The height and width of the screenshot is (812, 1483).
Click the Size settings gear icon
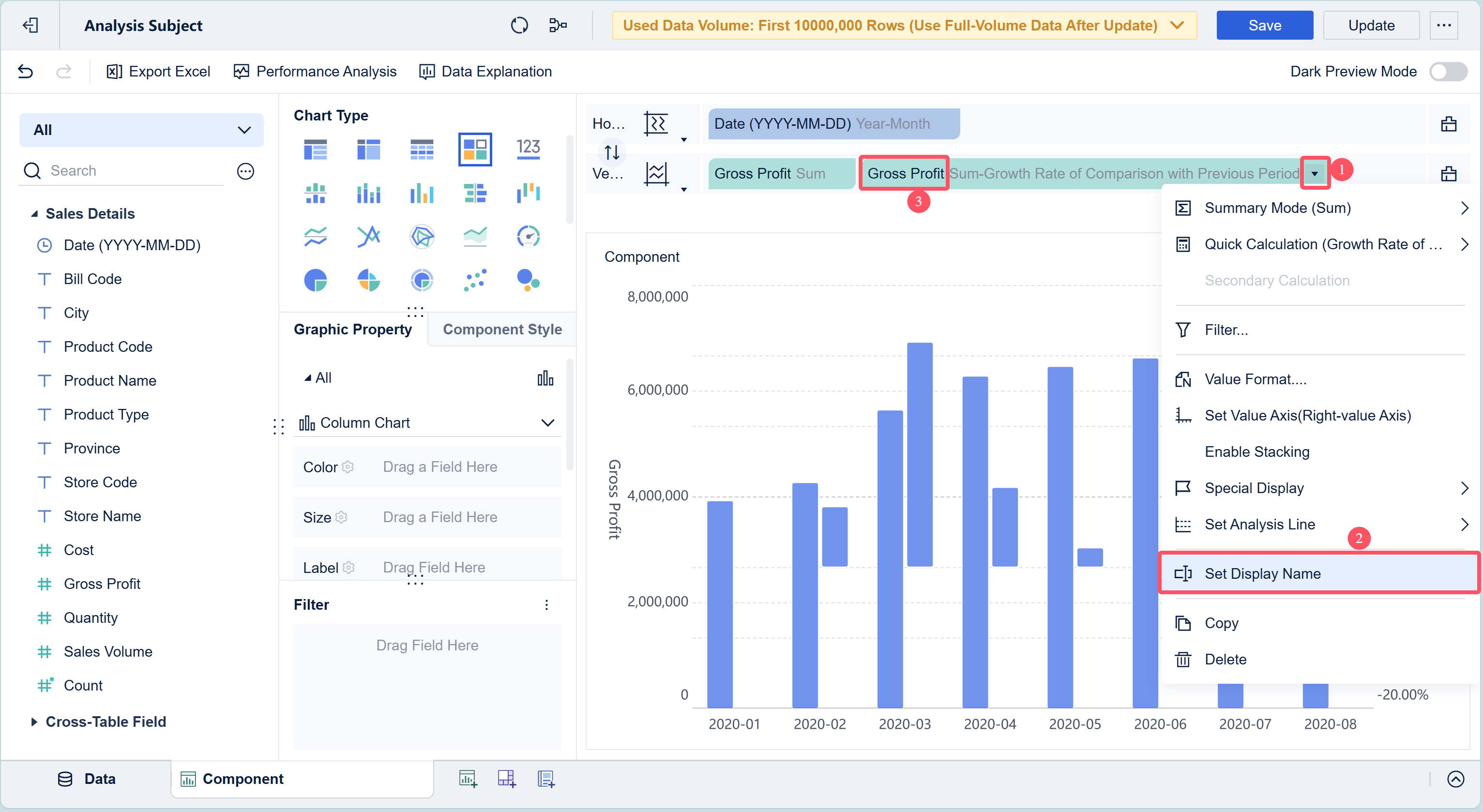341,517
